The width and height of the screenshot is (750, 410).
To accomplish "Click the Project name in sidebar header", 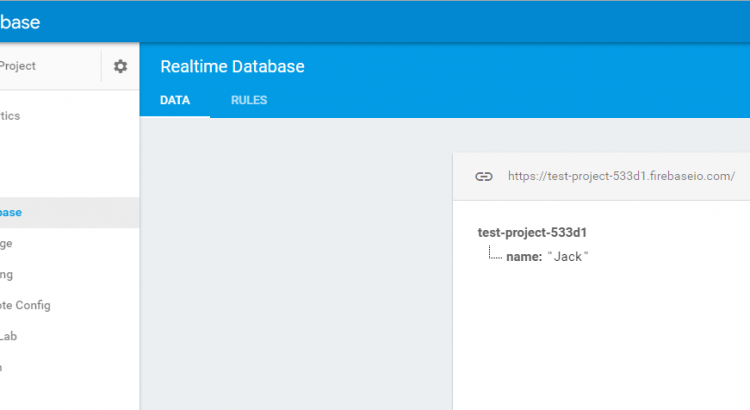I will pos(18,66).
